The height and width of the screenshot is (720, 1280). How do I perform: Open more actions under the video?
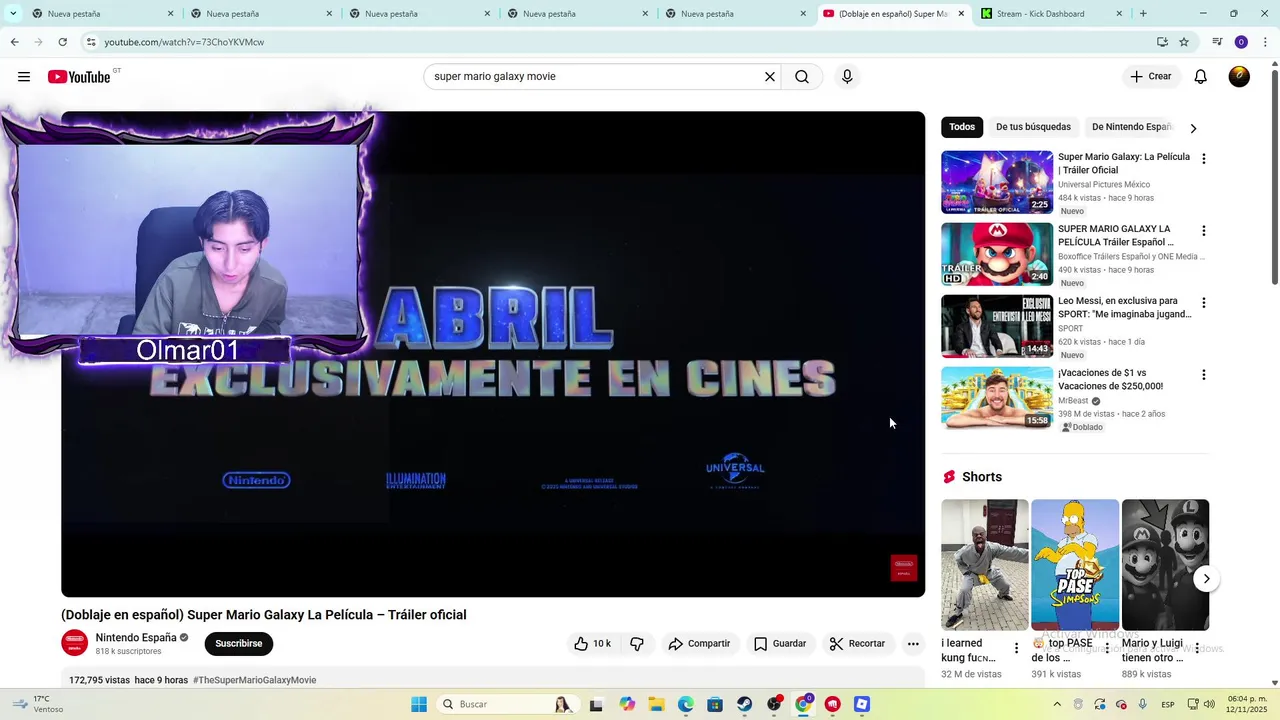(x=913, y=644)
